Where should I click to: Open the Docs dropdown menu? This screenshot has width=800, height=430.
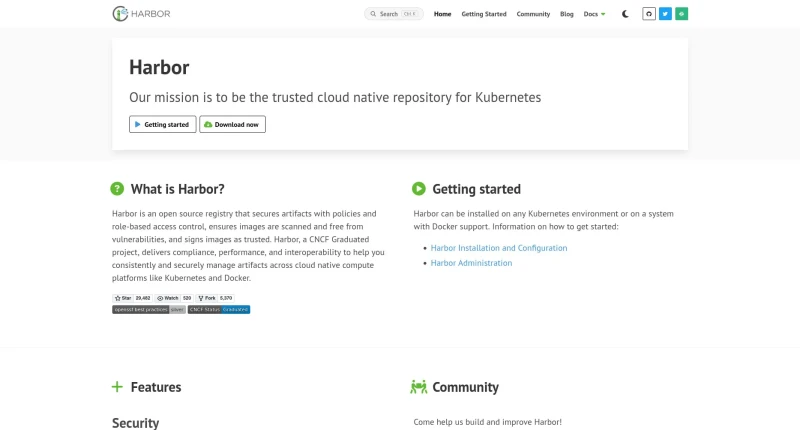594,14
